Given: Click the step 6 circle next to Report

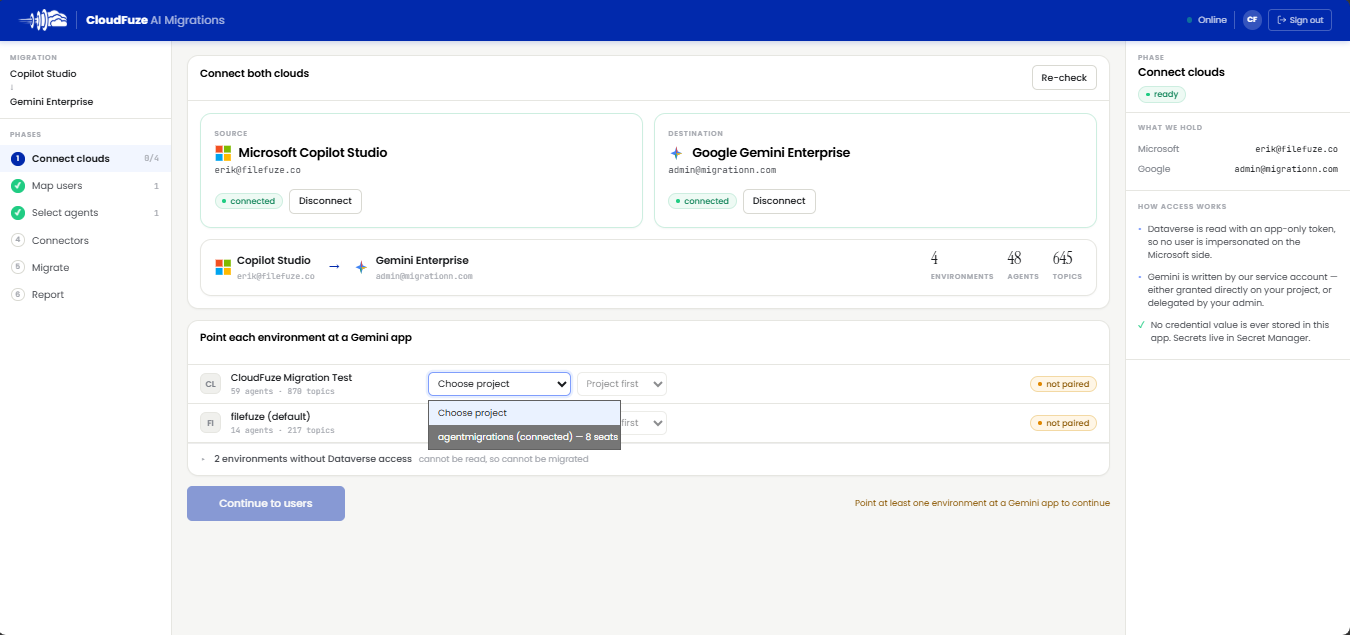Looking at the screenshot, I should coord(18,294).
